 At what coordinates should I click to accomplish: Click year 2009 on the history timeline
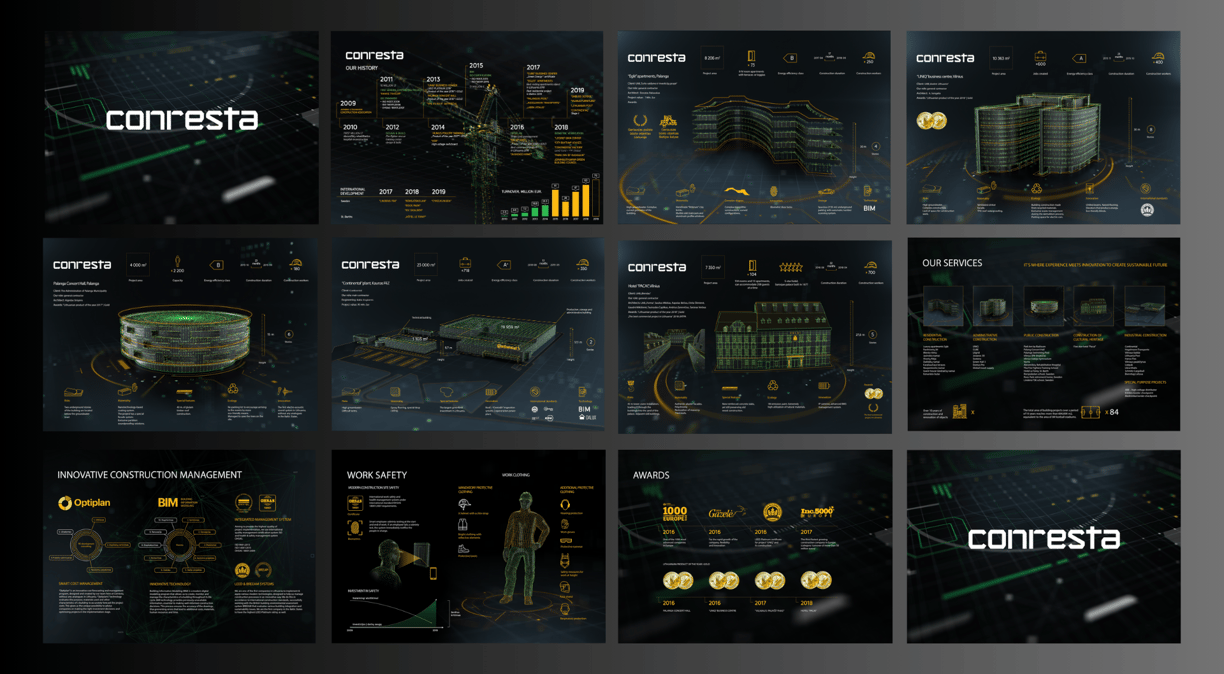pos(348,103)
